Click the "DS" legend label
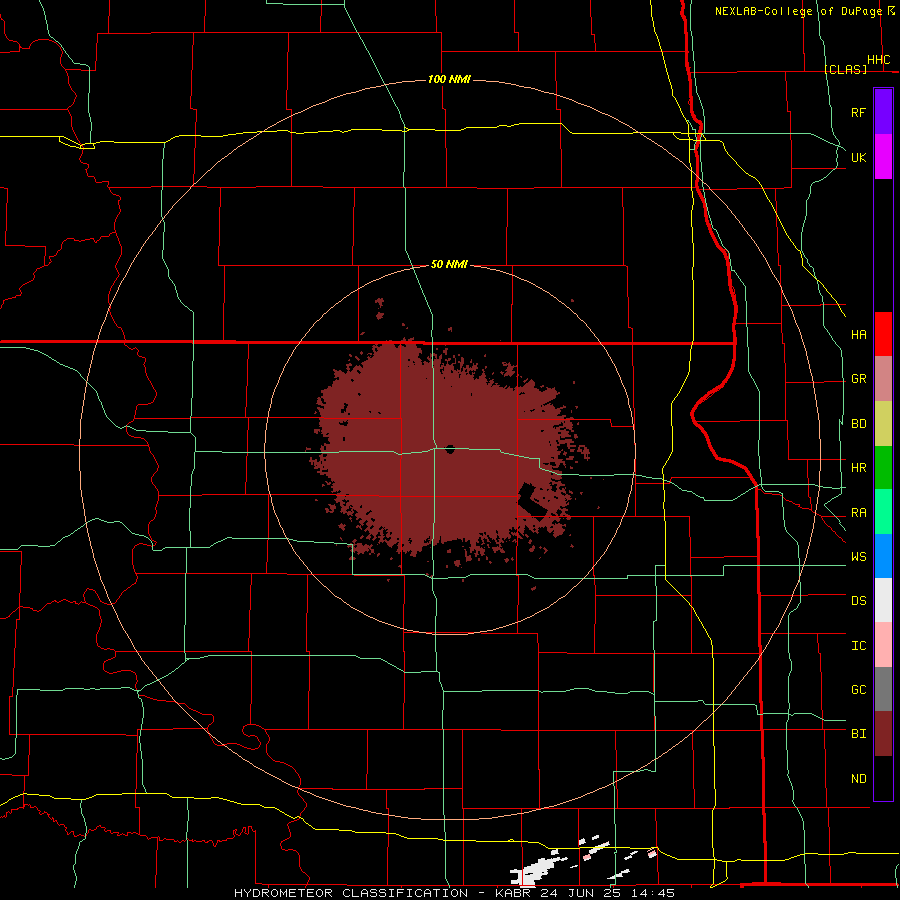This screenshot has height=900, width=900. (858, 601)
